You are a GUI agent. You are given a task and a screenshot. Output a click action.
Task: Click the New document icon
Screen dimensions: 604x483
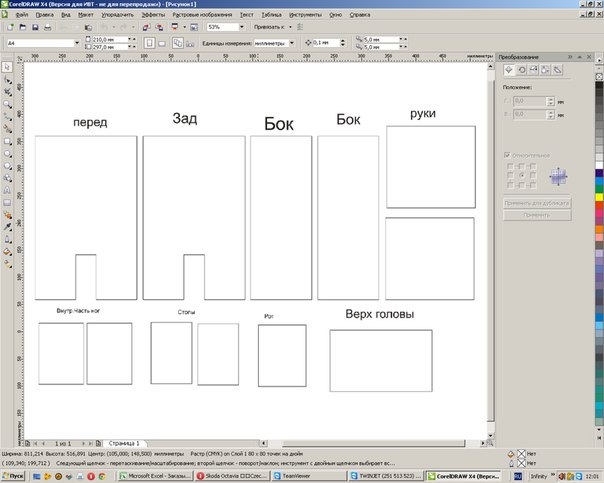click(x=10, y=27)
